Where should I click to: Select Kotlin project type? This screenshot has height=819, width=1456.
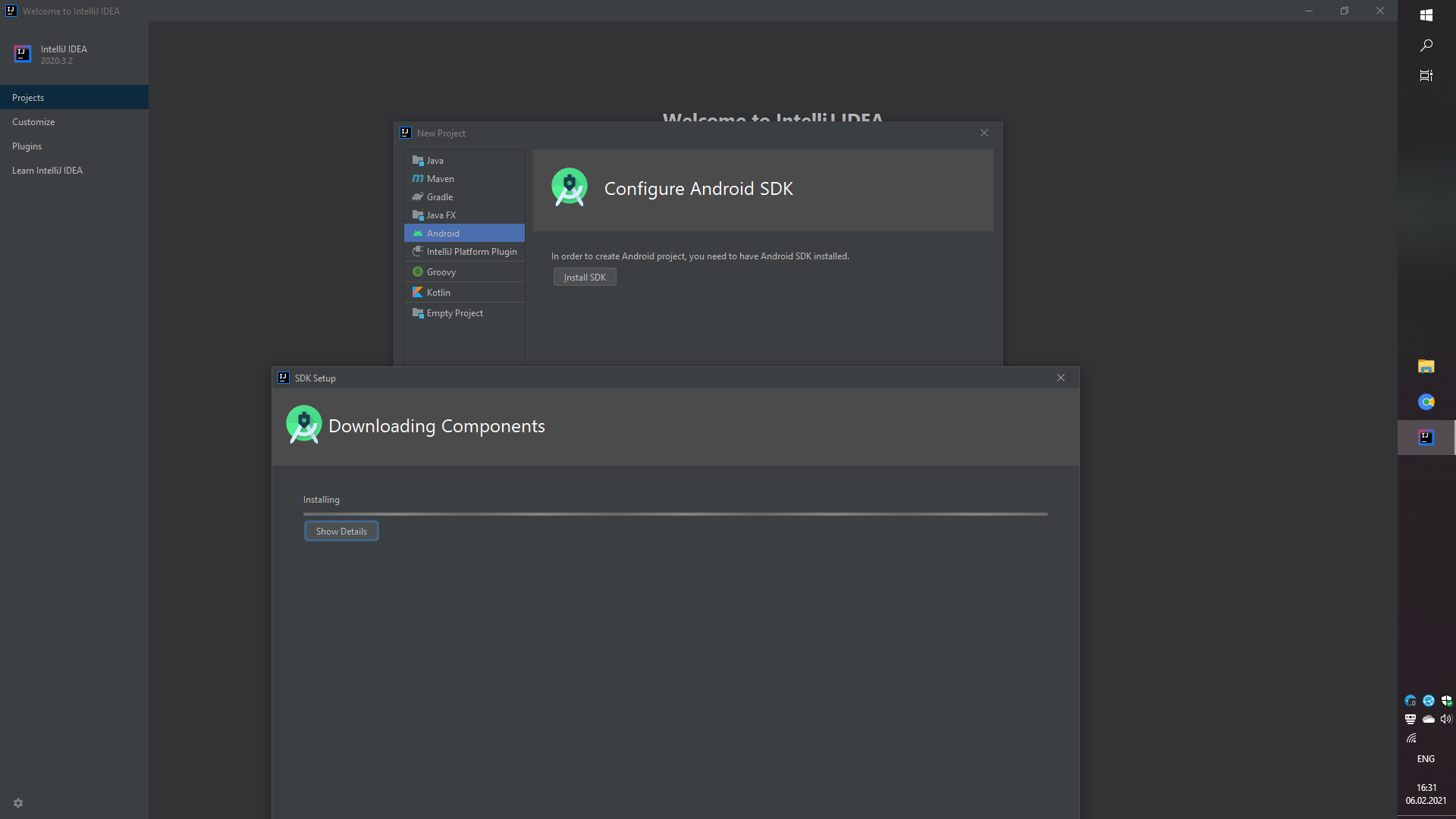(x=464, y=293)
